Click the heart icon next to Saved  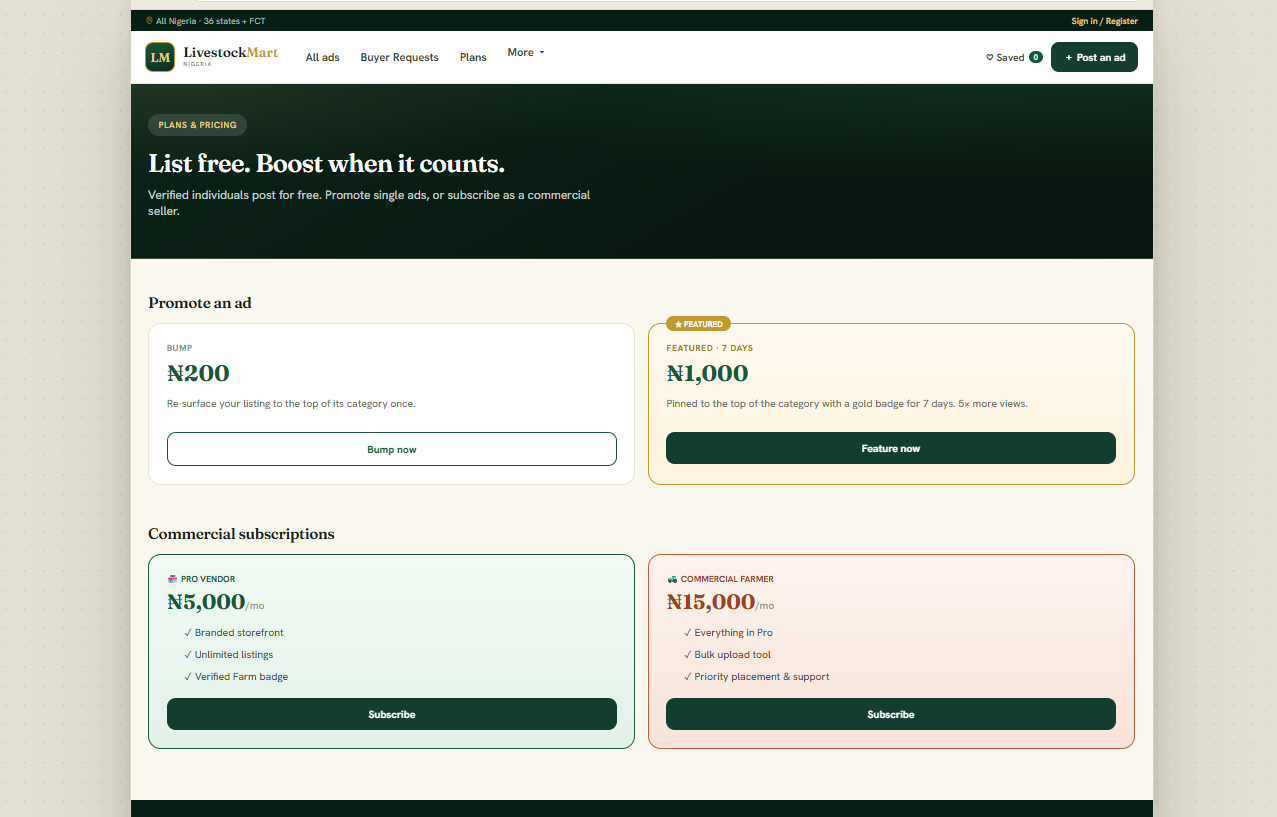tap(990, 57)
